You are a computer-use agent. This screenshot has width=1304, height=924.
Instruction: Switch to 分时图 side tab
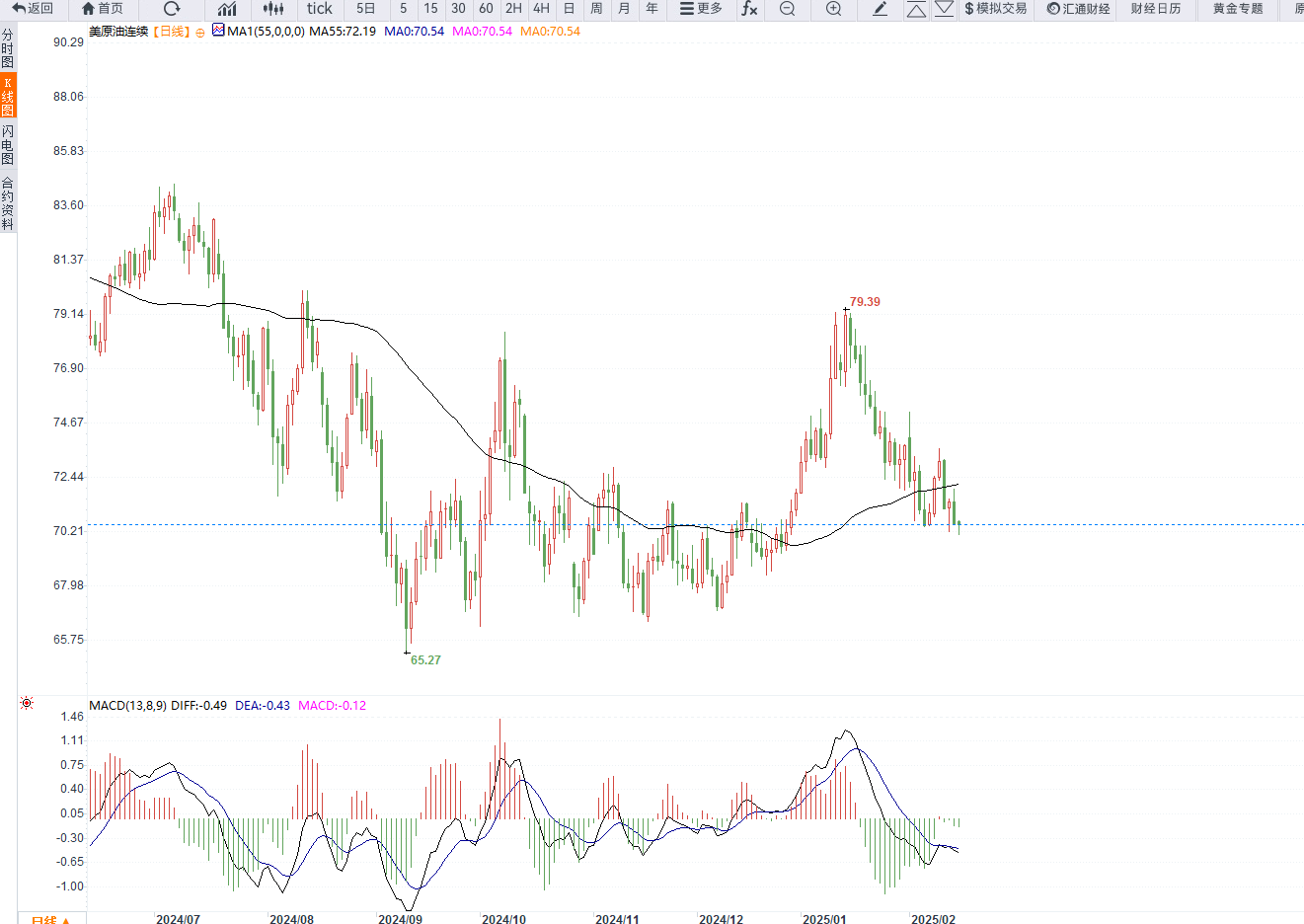[x=8, y=48]
